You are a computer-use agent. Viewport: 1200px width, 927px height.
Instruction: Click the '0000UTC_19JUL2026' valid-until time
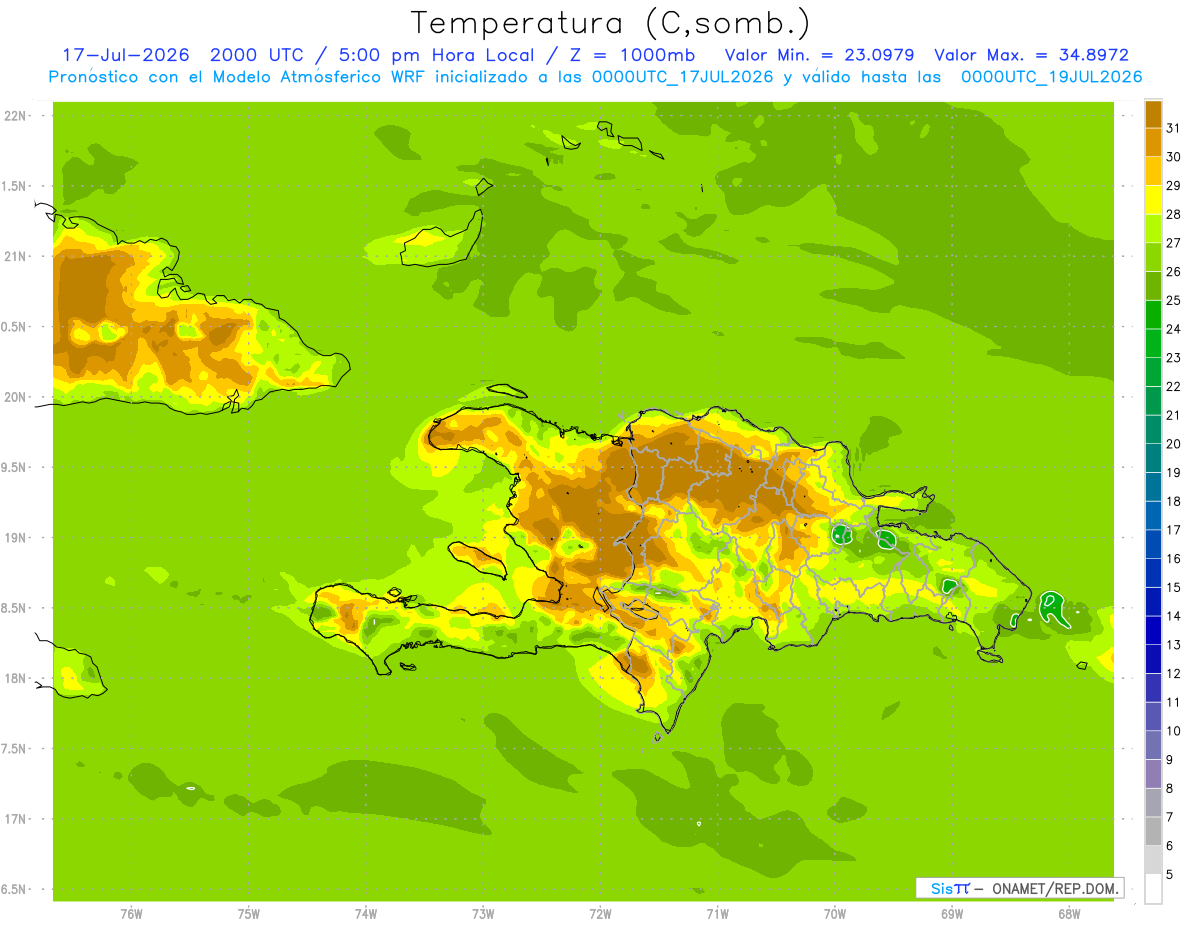[x=1052, y=77]
